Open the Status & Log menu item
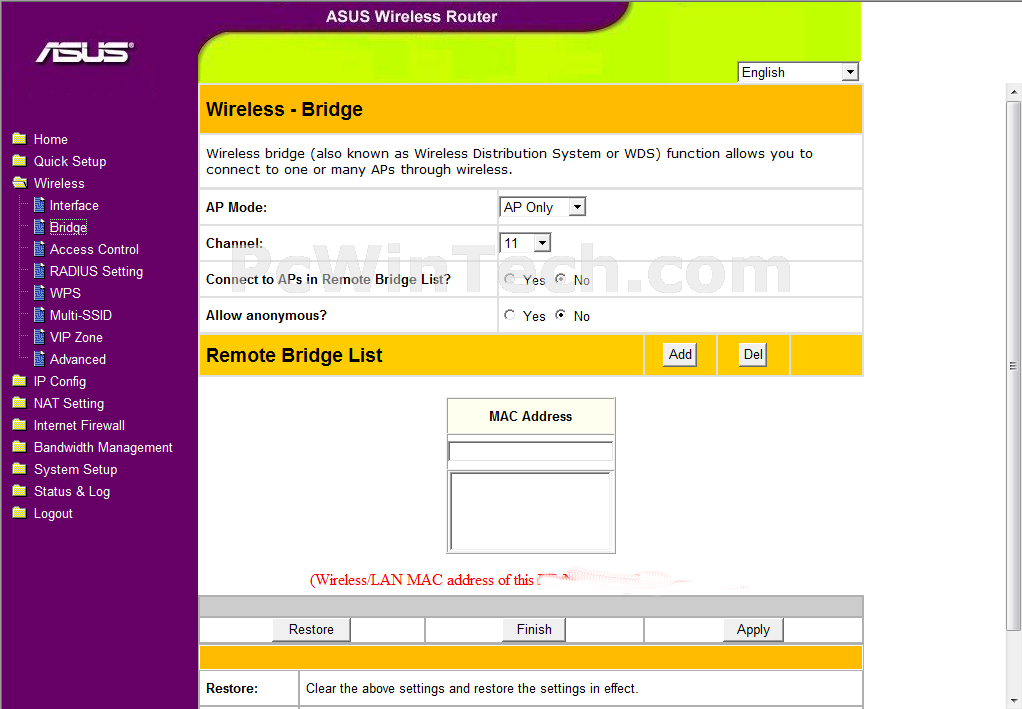Screen dimensions: 1022x709 [x=72, y=491]
